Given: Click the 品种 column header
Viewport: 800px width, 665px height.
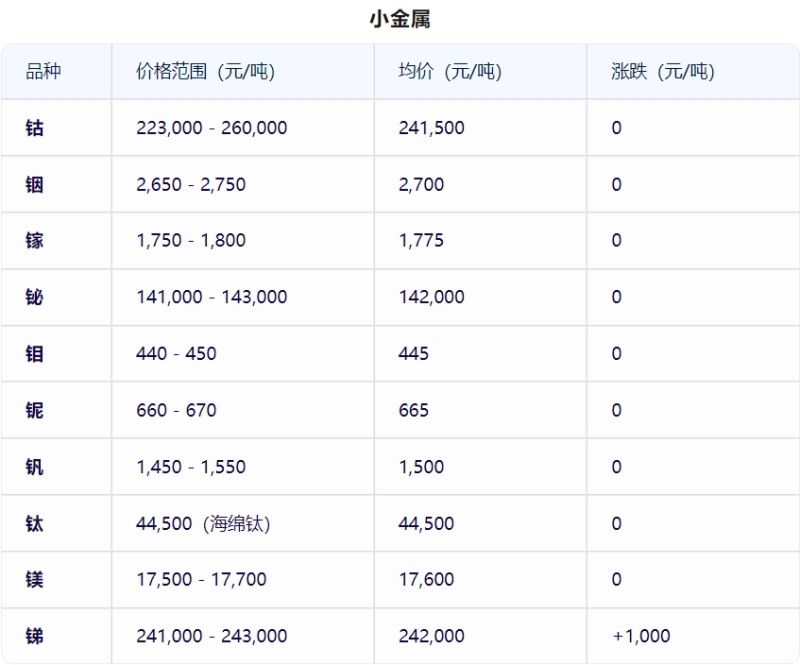Looking at the screenshot, I should click(43, 72).
